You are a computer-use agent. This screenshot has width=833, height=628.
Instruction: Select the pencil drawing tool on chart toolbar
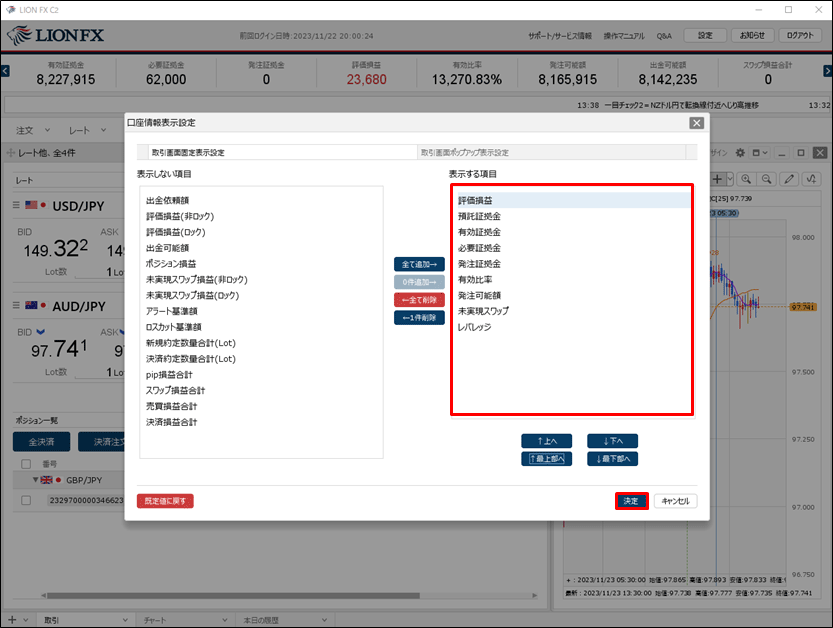(789, 179)
